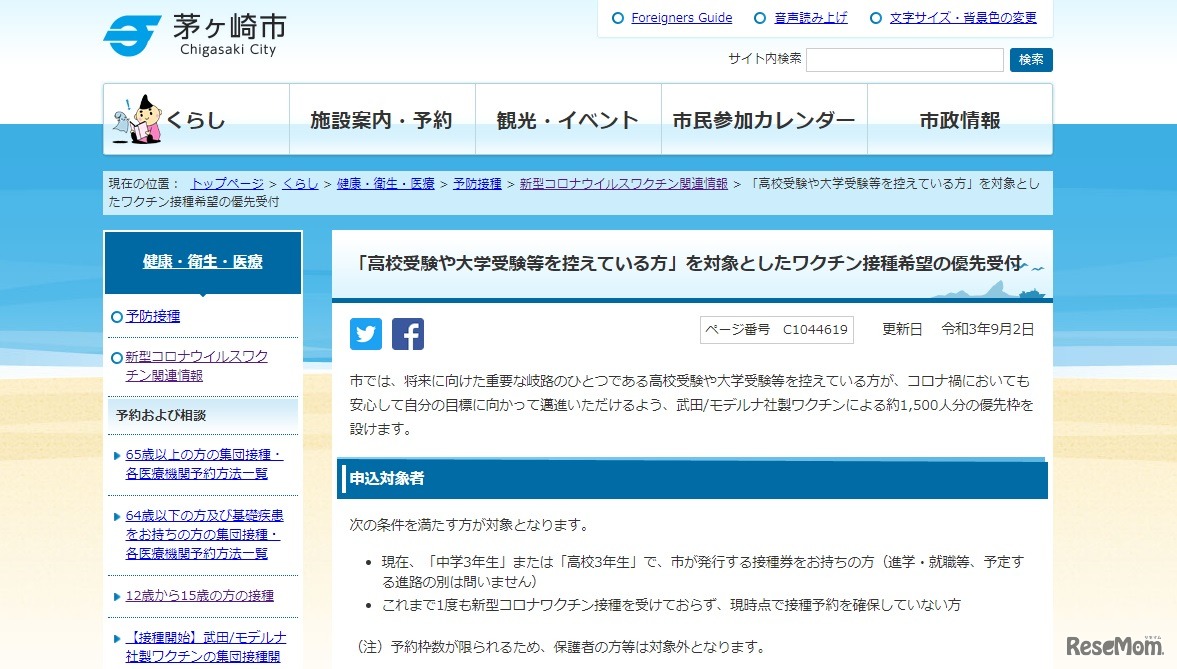
Task: Share the page on Twitter
Action: pyautogui.click(x=365, y=333)
